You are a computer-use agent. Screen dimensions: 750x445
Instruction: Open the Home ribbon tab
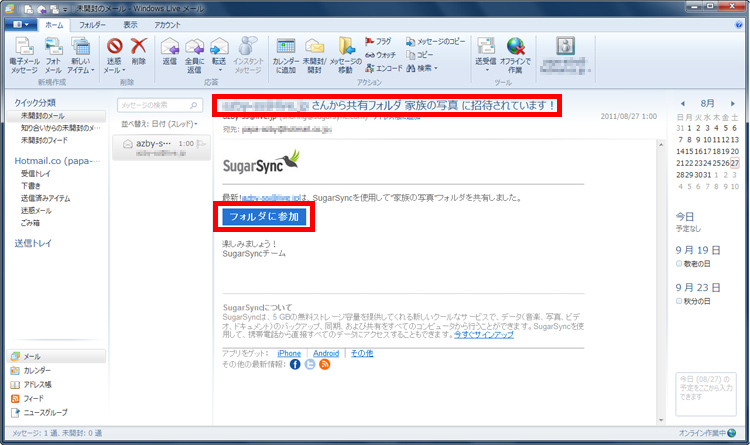point(54,25)
